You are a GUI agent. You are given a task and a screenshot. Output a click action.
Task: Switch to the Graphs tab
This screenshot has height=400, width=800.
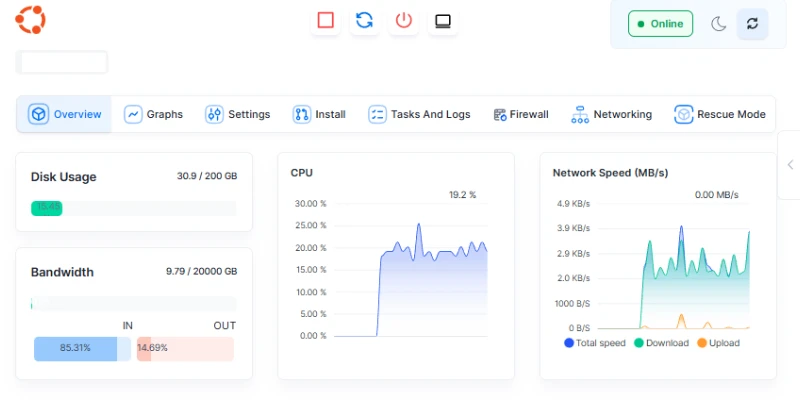[x=153, y=114]
